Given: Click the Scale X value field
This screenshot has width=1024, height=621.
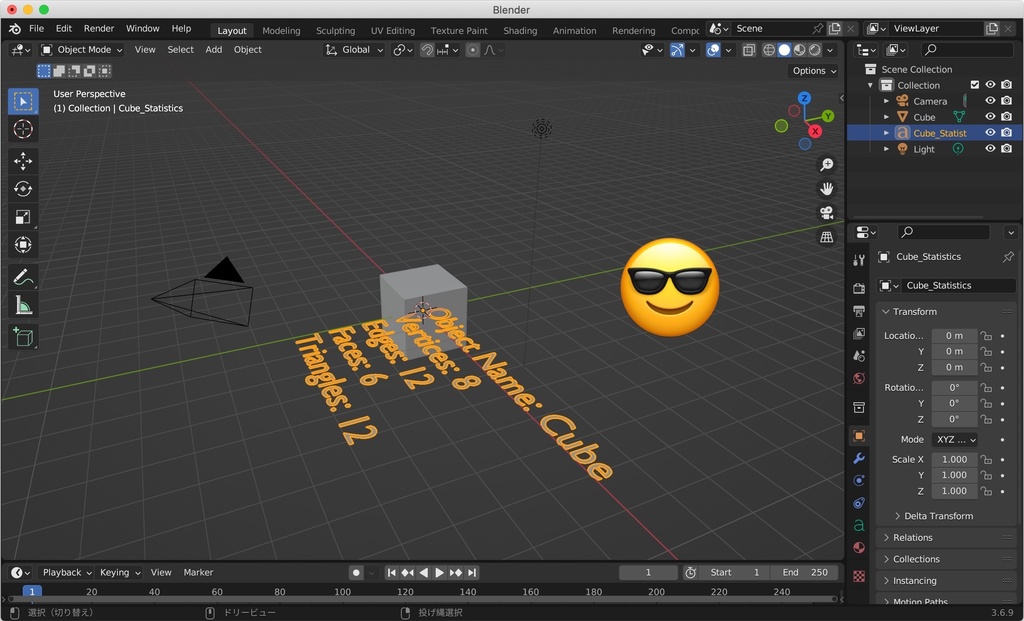Looking at the screenshot, I should pyautogui.click(x=954, y=458).
